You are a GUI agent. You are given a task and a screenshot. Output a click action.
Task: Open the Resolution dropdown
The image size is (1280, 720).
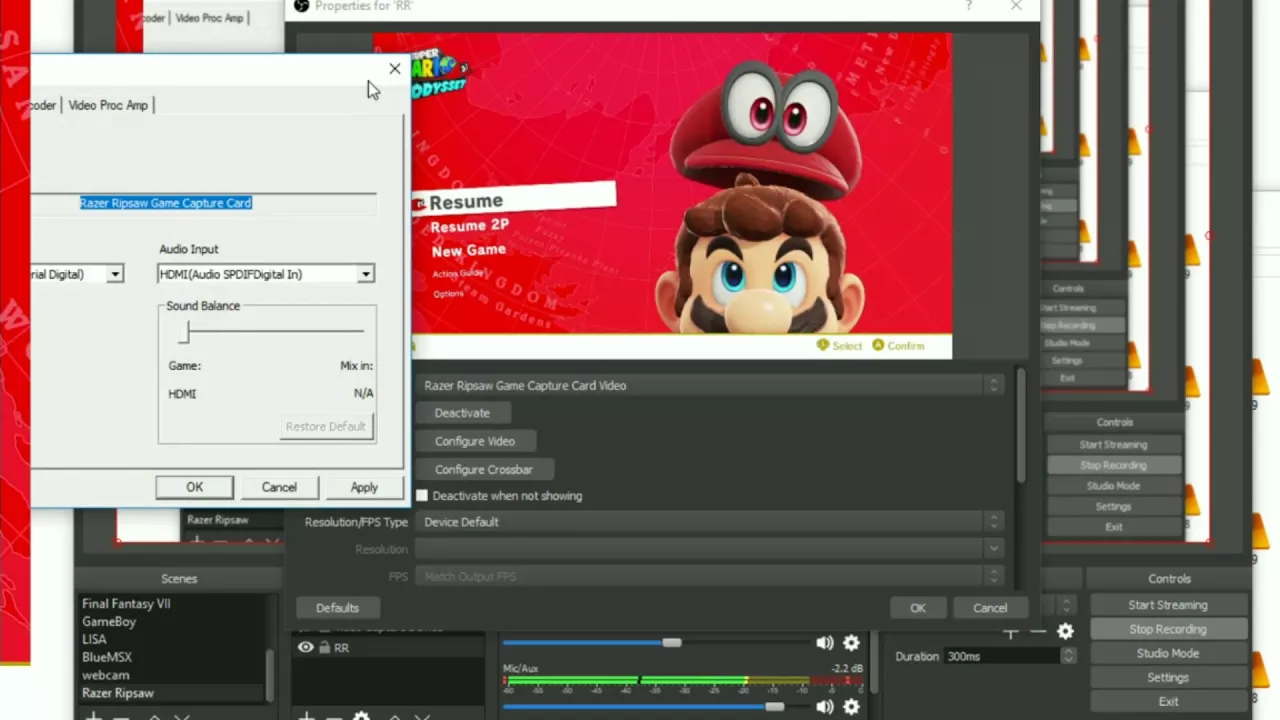(x=709, y=549)
